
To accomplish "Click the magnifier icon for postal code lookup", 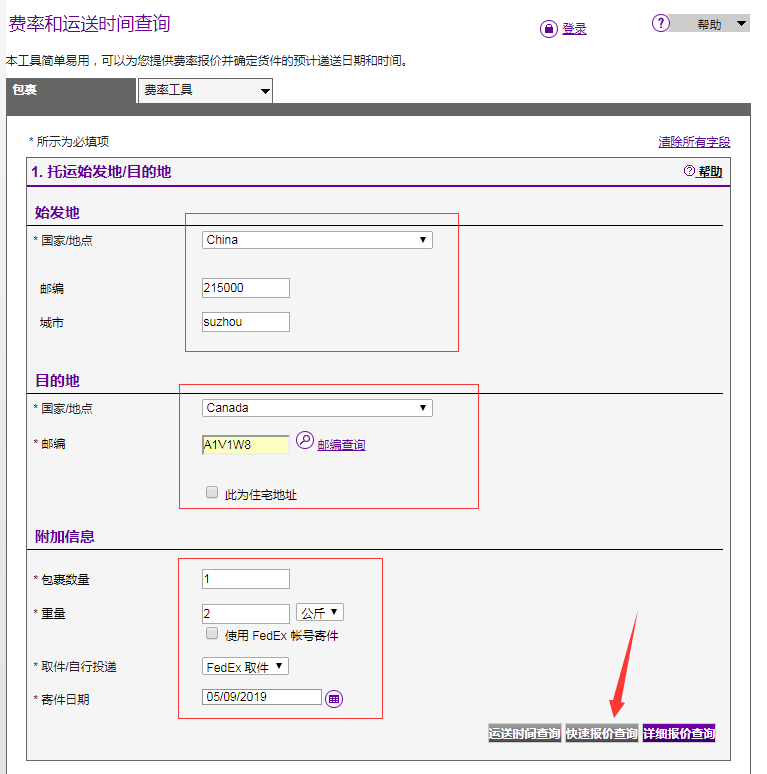I will click(305, 441).
